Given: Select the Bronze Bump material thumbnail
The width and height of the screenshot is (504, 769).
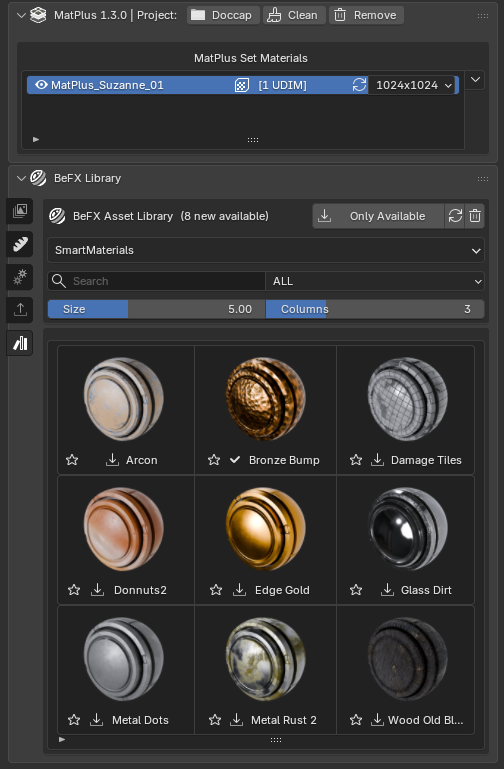Looking at the screenshot, I should [x=265, y=398].
